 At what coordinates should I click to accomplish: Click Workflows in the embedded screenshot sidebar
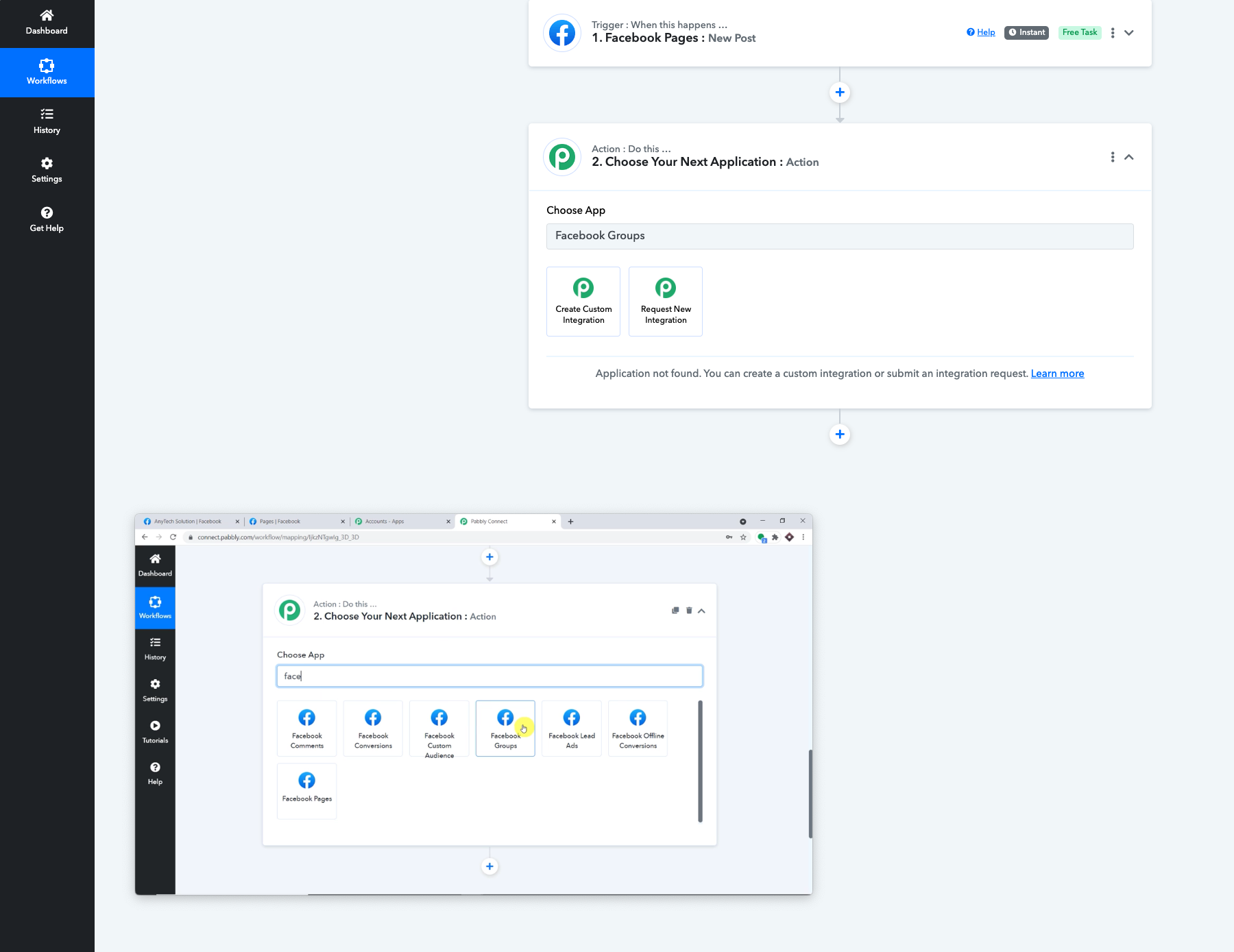(155, 607)
